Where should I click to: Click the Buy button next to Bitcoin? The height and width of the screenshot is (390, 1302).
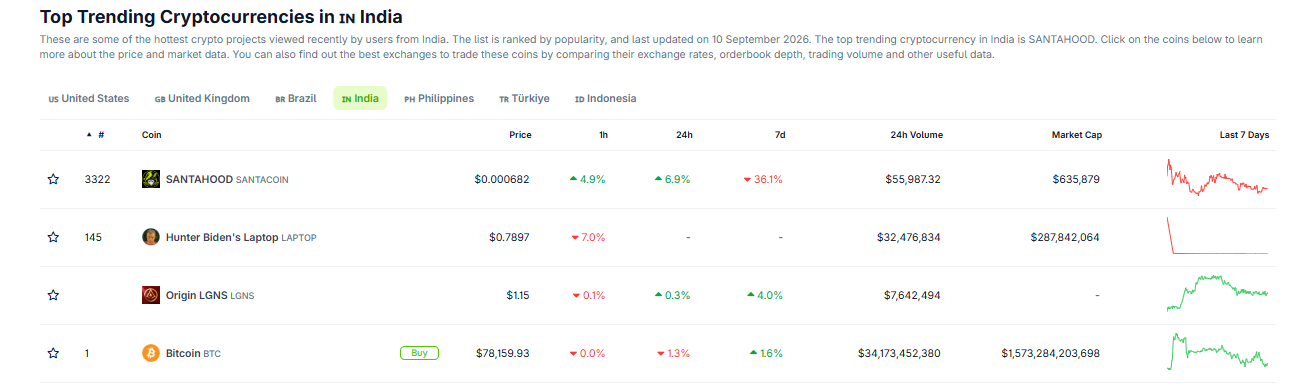[419, 353]
